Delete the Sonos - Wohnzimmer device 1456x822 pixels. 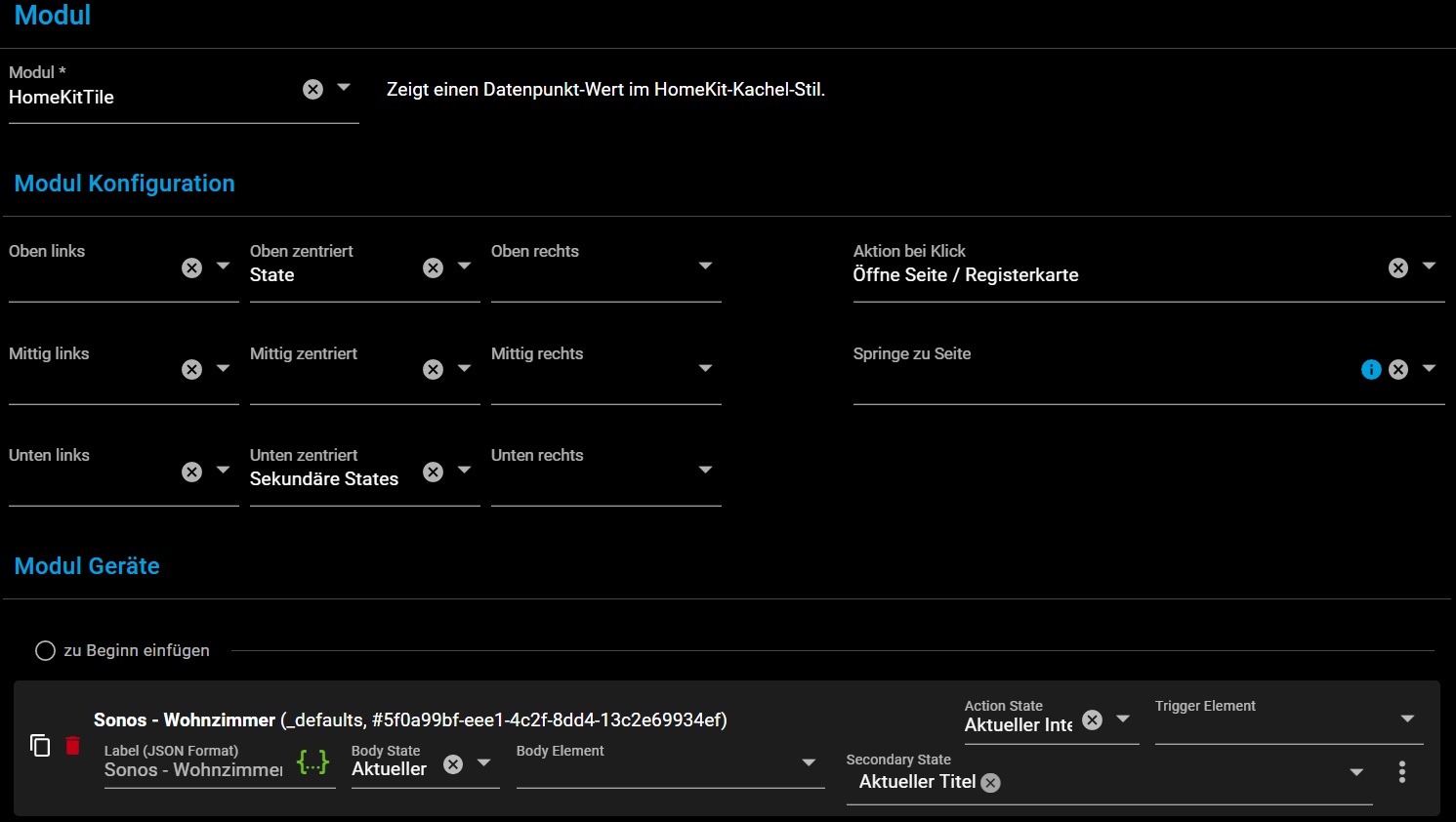tap(72, 746)
